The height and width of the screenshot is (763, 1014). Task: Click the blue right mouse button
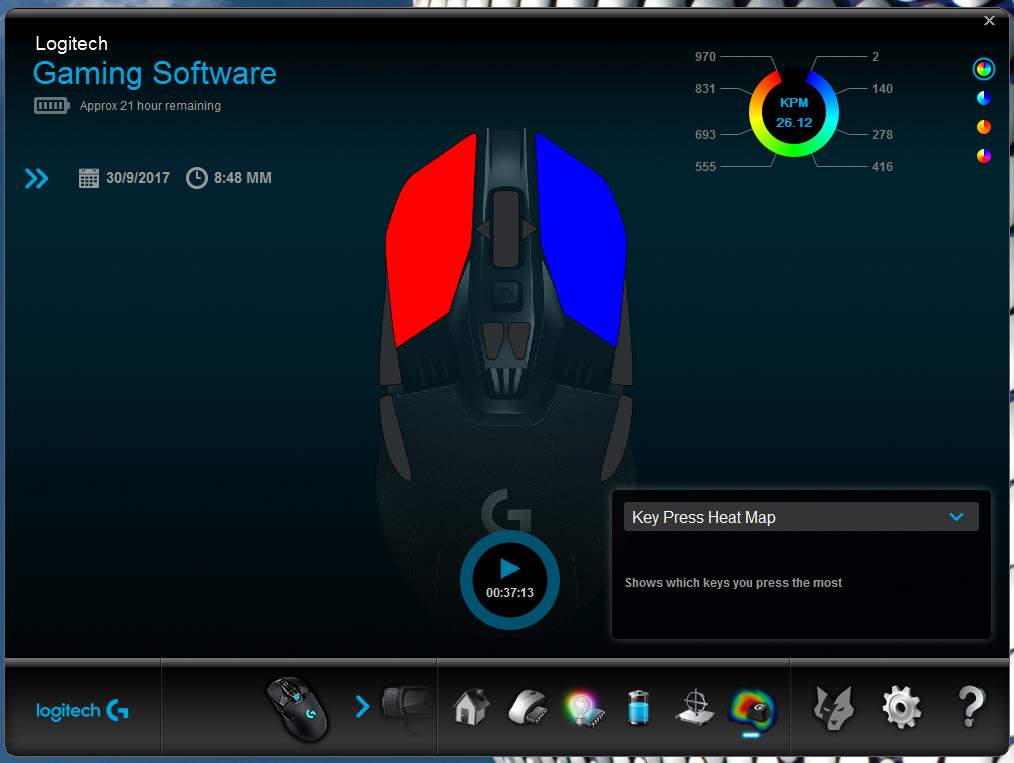[x=582, y=242]
